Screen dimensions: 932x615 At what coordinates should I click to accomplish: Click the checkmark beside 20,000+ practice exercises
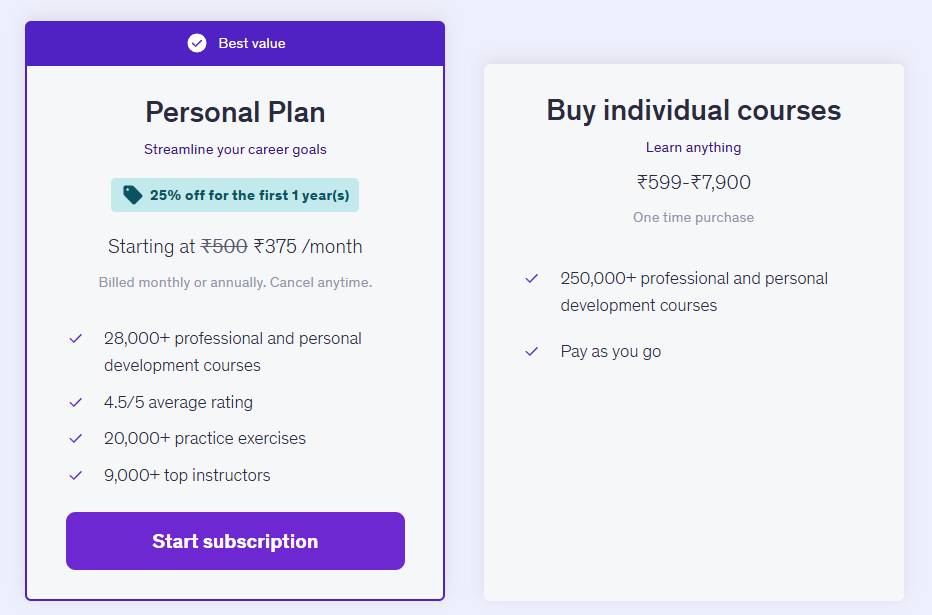click(75, 438)
